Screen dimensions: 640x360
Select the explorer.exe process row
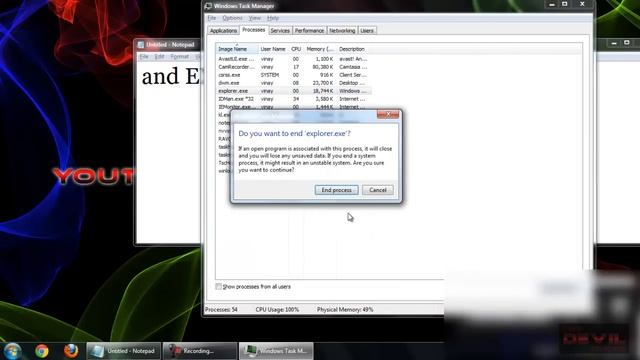pos(293,91)
